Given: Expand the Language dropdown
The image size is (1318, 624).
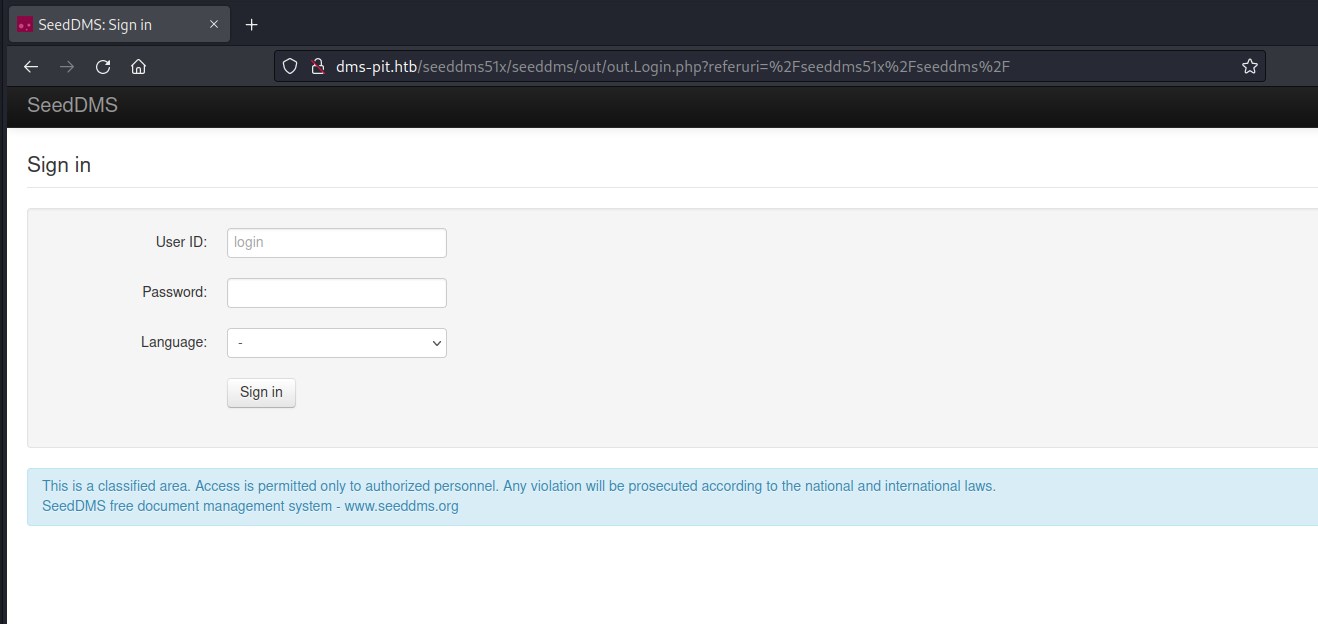Looking at the screenshot, I should pyautogui.click(x=336, y=343).
